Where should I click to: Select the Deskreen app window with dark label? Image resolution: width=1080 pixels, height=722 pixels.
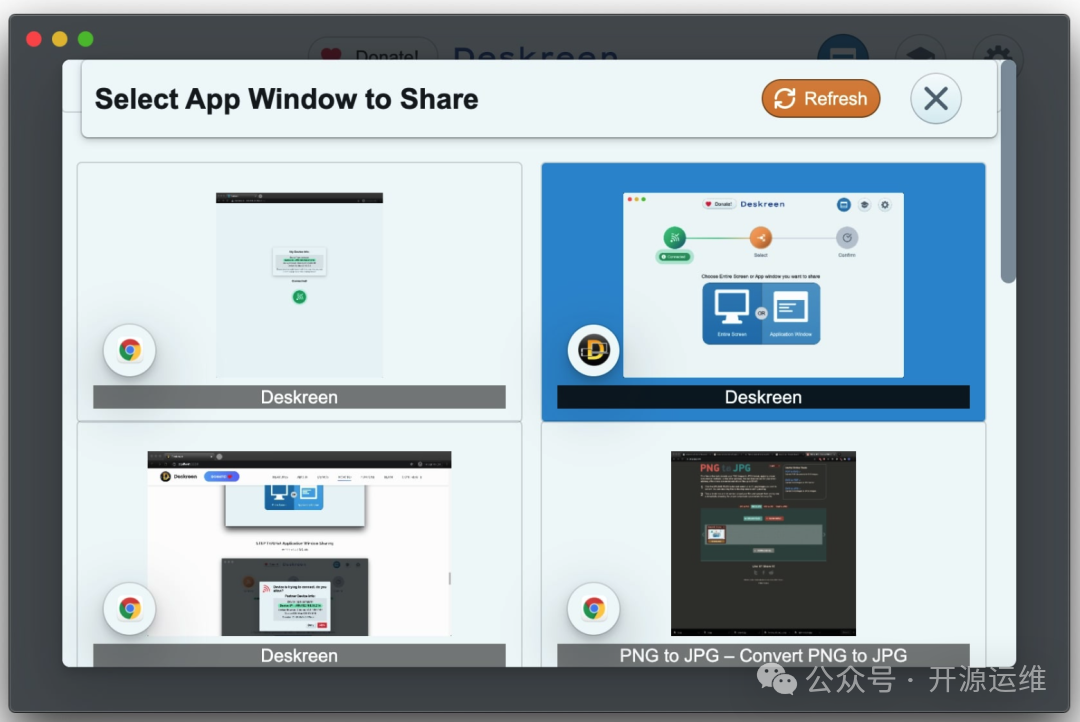(x=763, y=291)
